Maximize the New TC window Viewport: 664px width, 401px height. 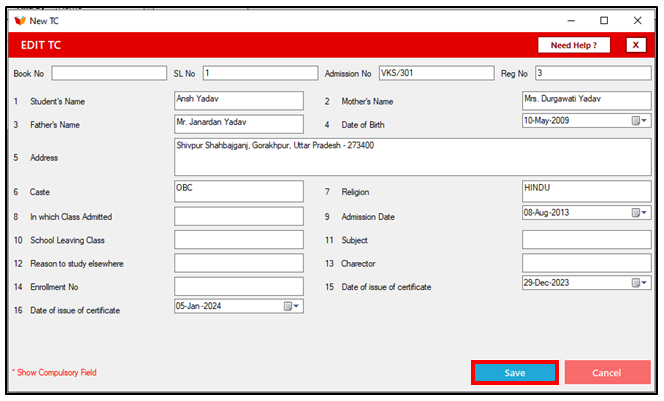point(604,21)
